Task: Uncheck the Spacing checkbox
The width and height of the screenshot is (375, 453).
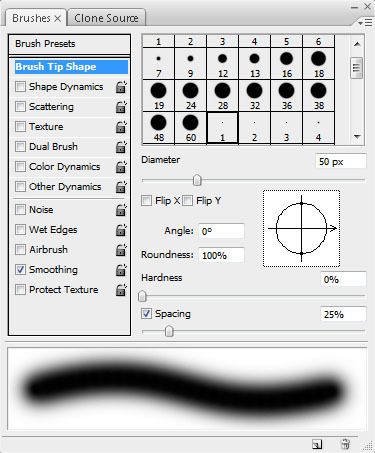Action: click(146, 314)
